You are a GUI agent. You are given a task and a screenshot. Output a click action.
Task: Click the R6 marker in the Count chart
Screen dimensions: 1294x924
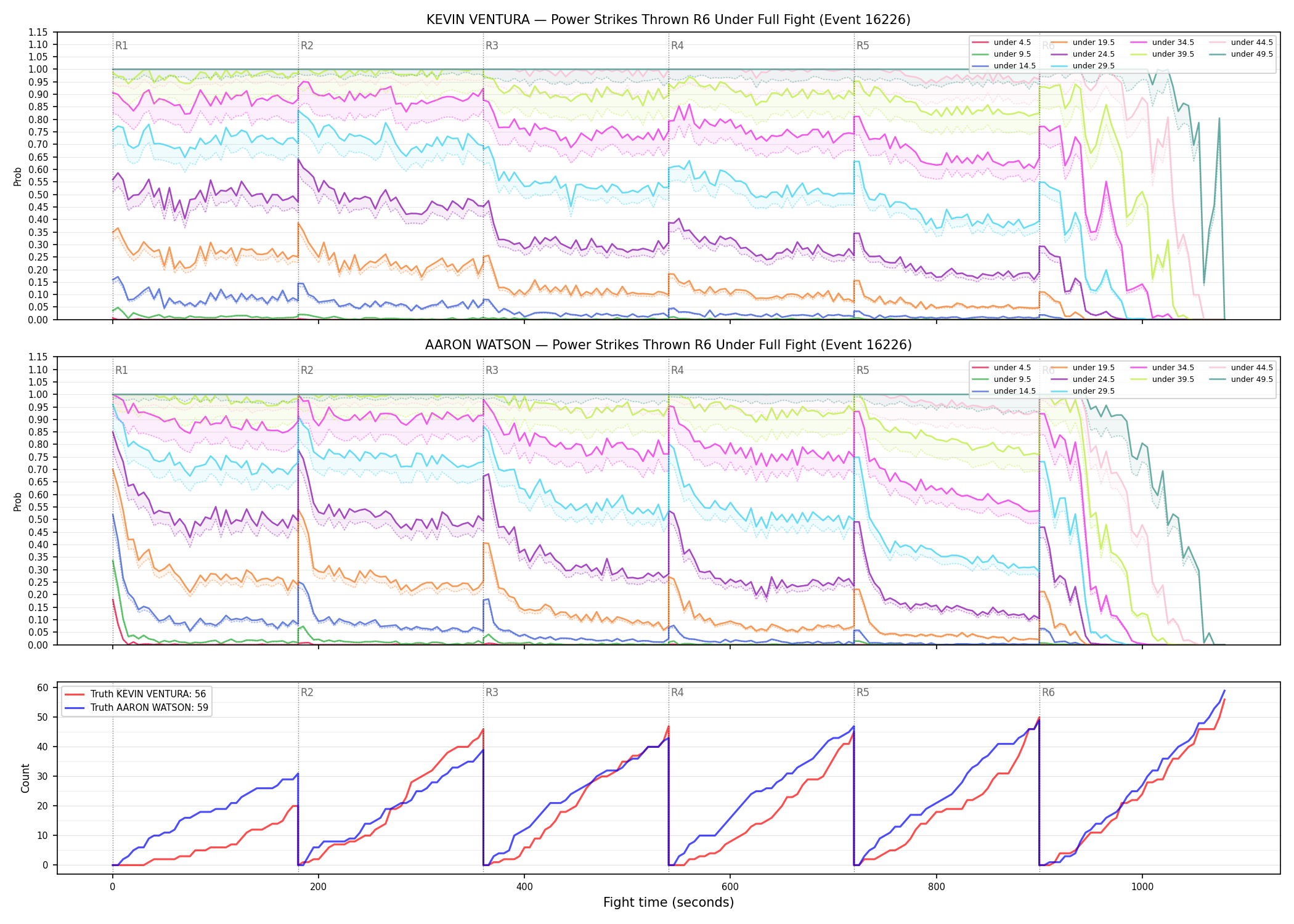click(x=1048, y=692)
